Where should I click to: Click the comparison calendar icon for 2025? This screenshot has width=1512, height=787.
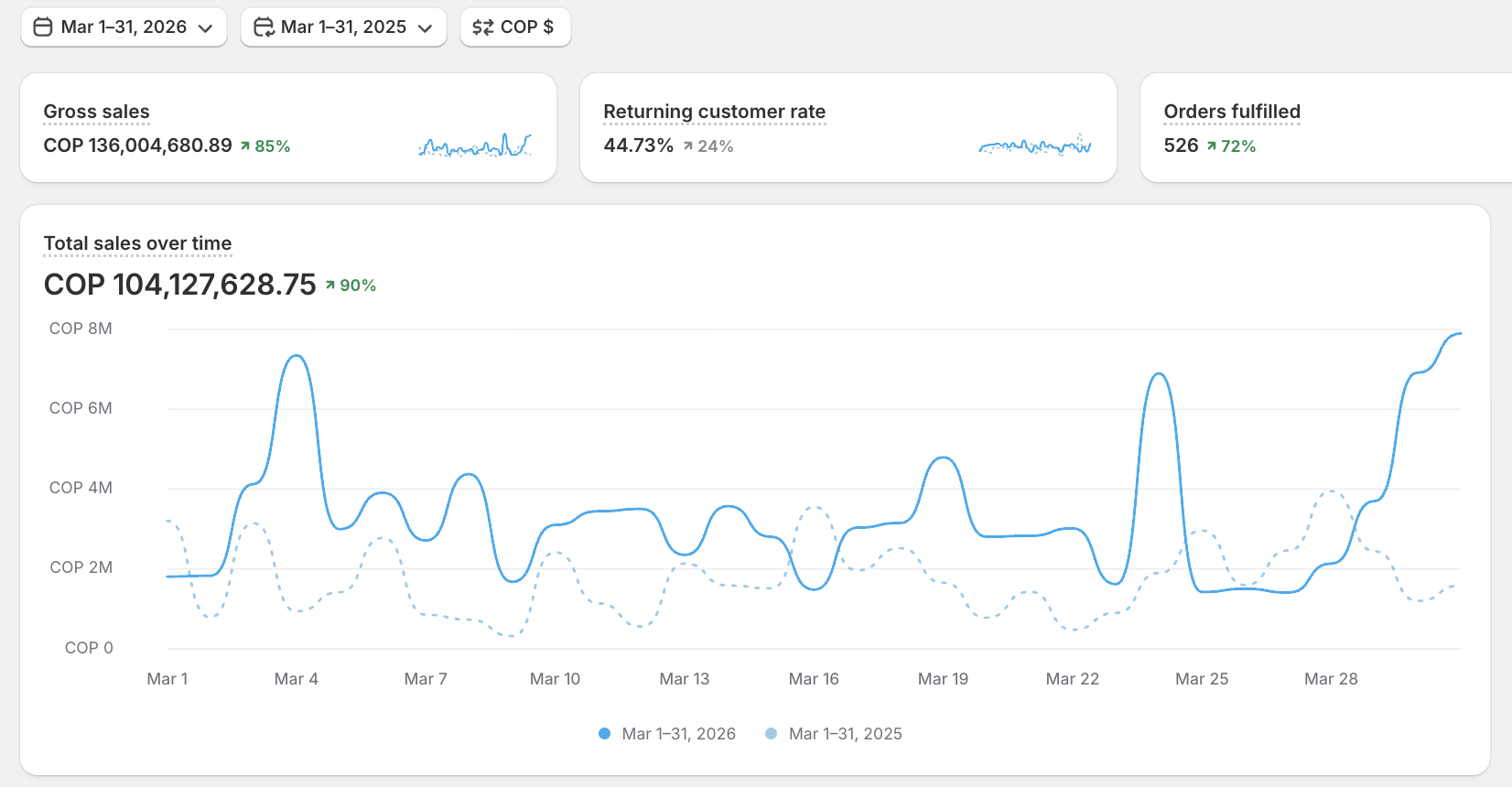264,27
